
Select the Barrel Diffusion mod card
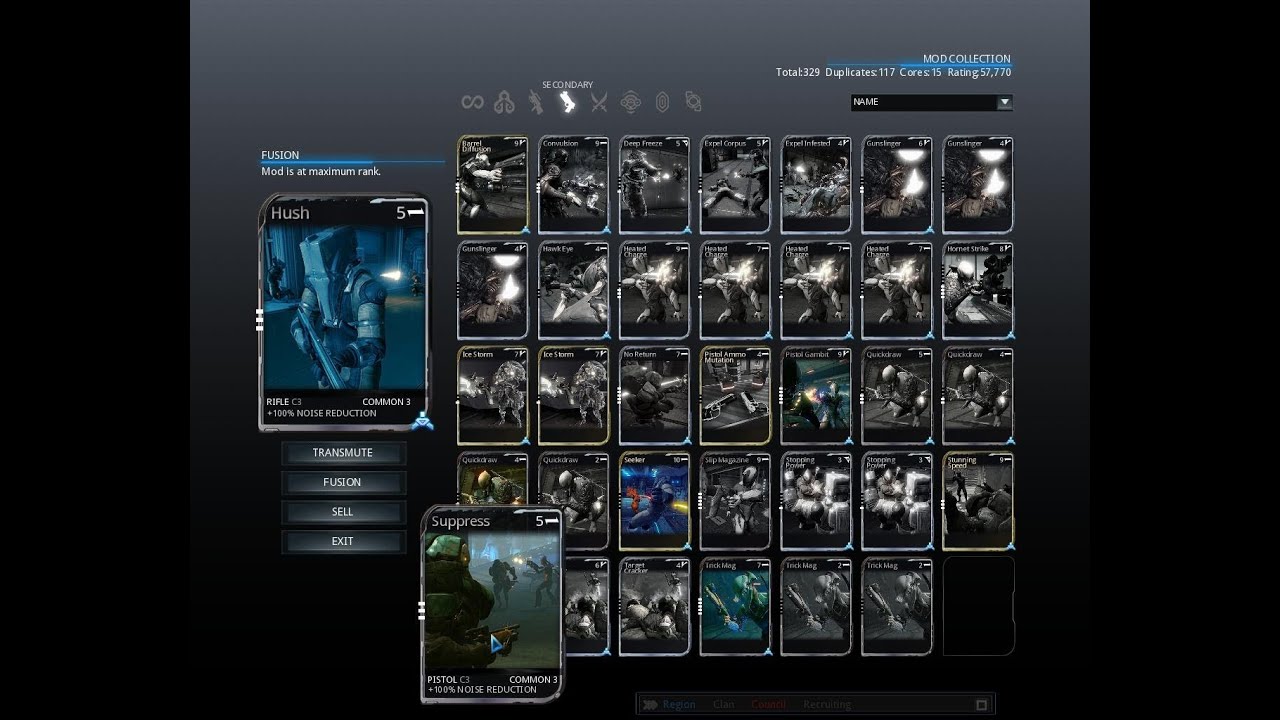493,185
